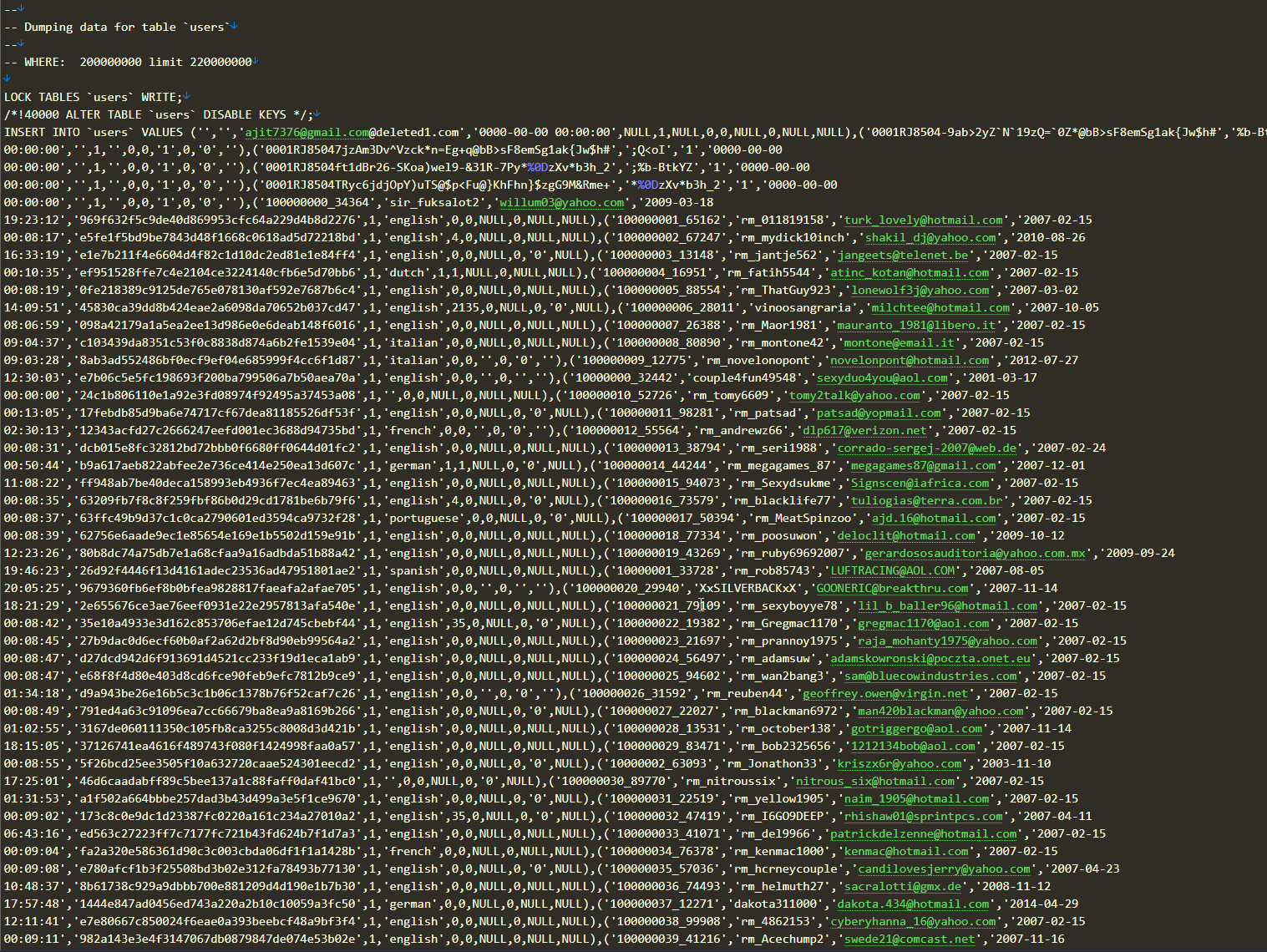Open the Signscen@iafrica.com email link
Screen dimensions: 1267x952
[x=920, y=483]
